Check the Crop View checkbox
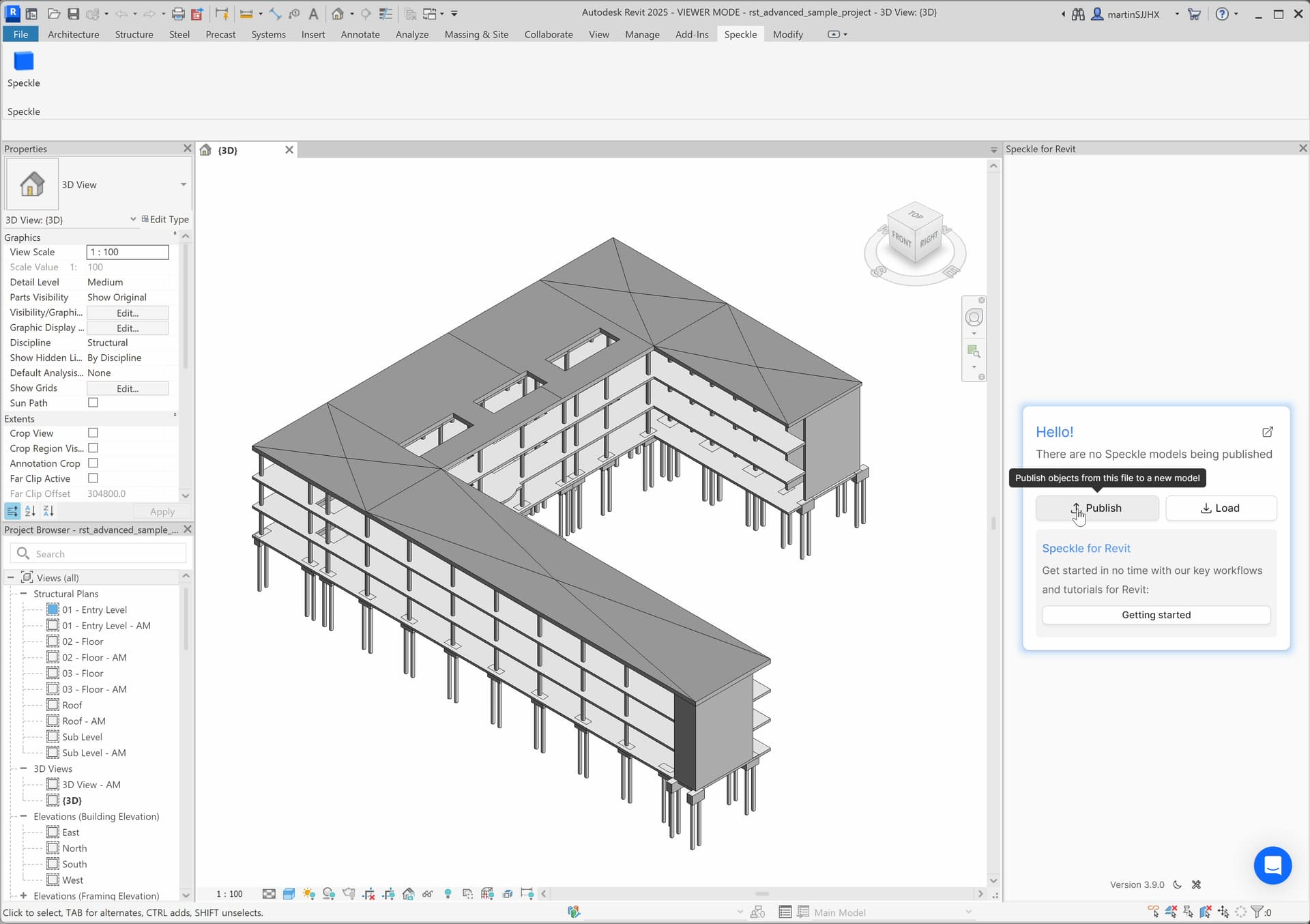The image size is (1310, 924). [x=93, y=433]
